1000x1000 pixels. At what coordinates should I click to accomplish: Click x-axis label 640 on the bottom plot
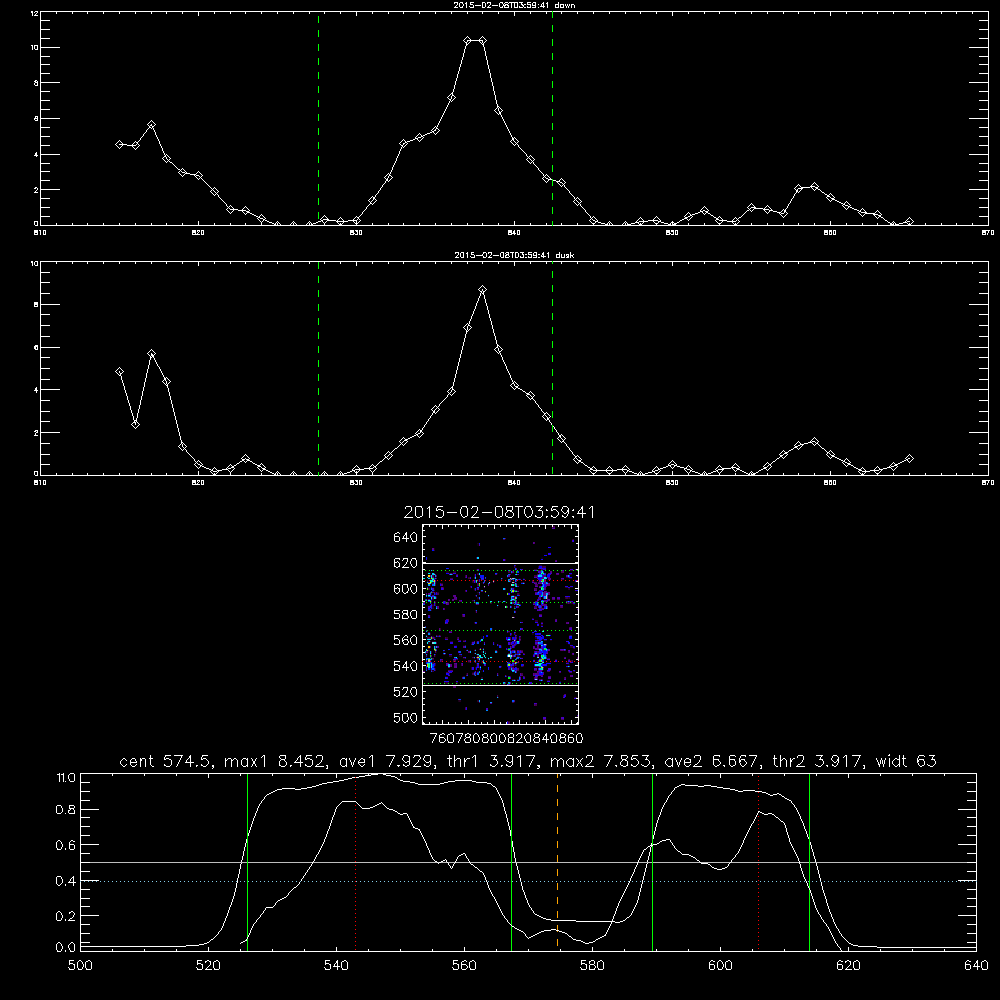pyautogui.click(x=976, y=966)
